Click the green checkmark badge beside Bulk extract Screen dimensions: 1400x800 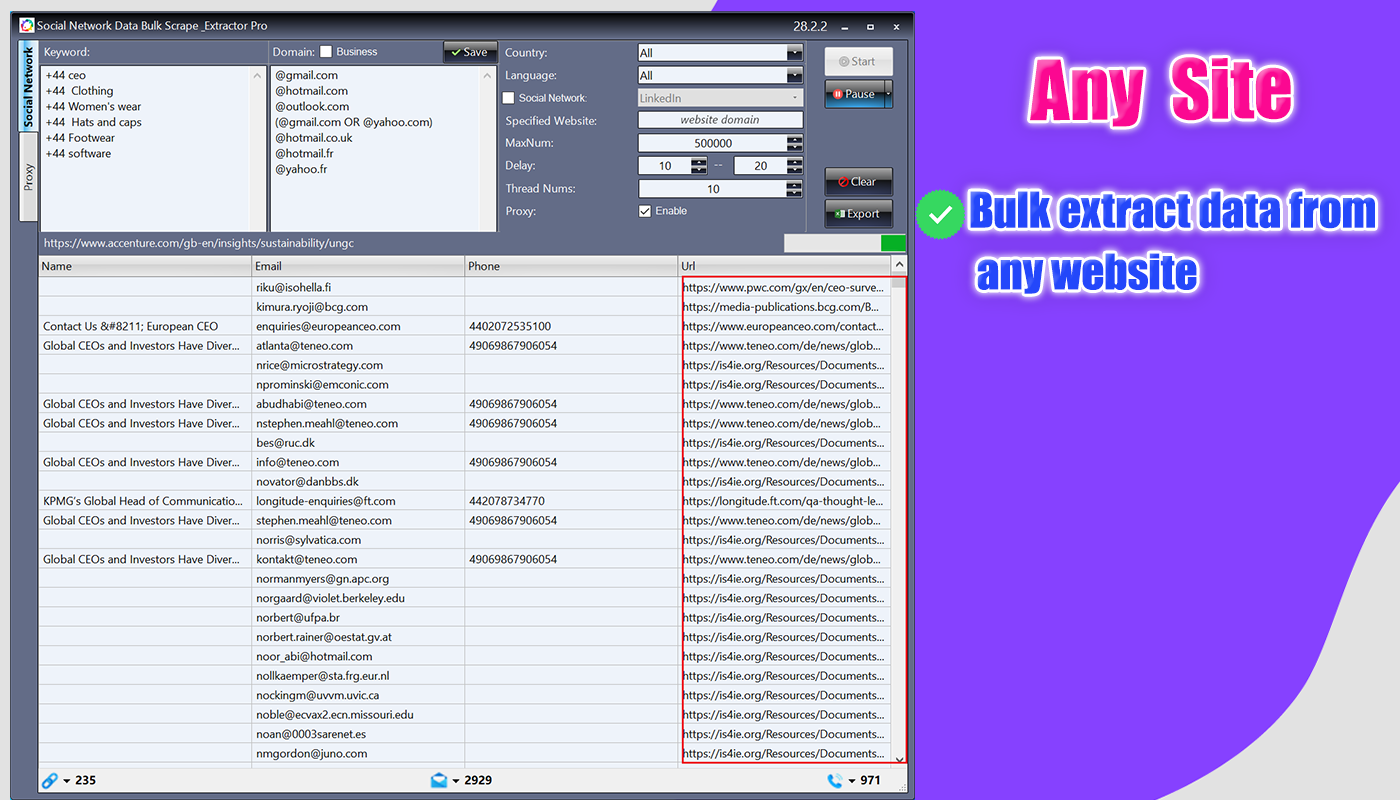940,214
